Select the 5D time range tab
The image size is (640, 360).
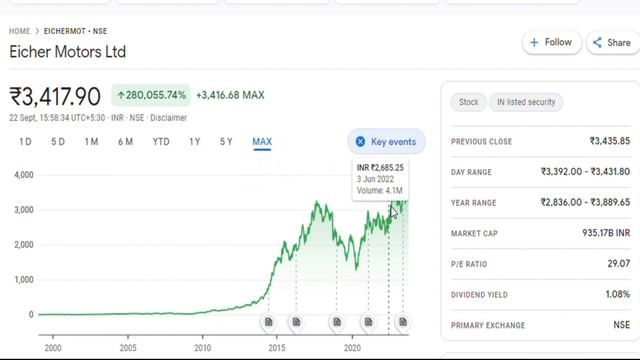58,142
